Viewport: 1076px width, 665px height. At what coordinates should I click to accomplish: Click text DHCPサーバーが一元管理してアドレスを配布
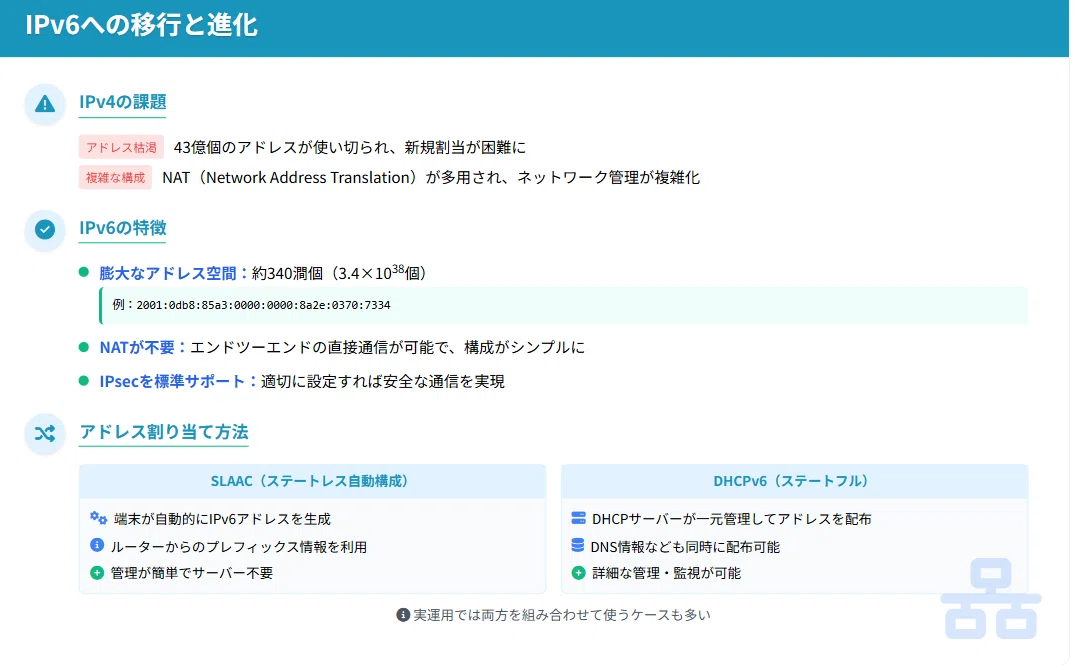click(x=732, y=520)
